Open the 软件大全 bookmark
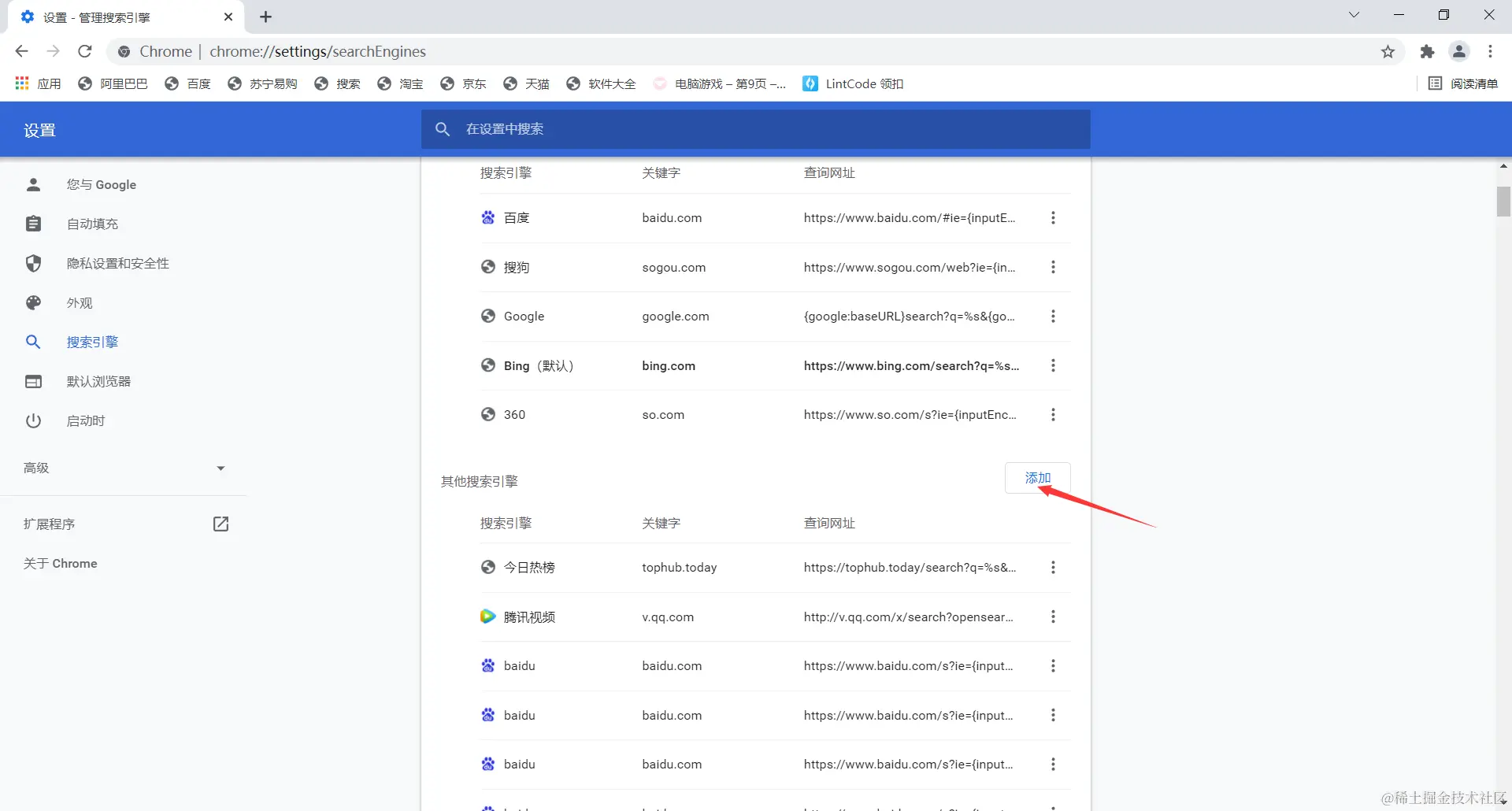Screen dimensions: 1512x811 (601, 83)
